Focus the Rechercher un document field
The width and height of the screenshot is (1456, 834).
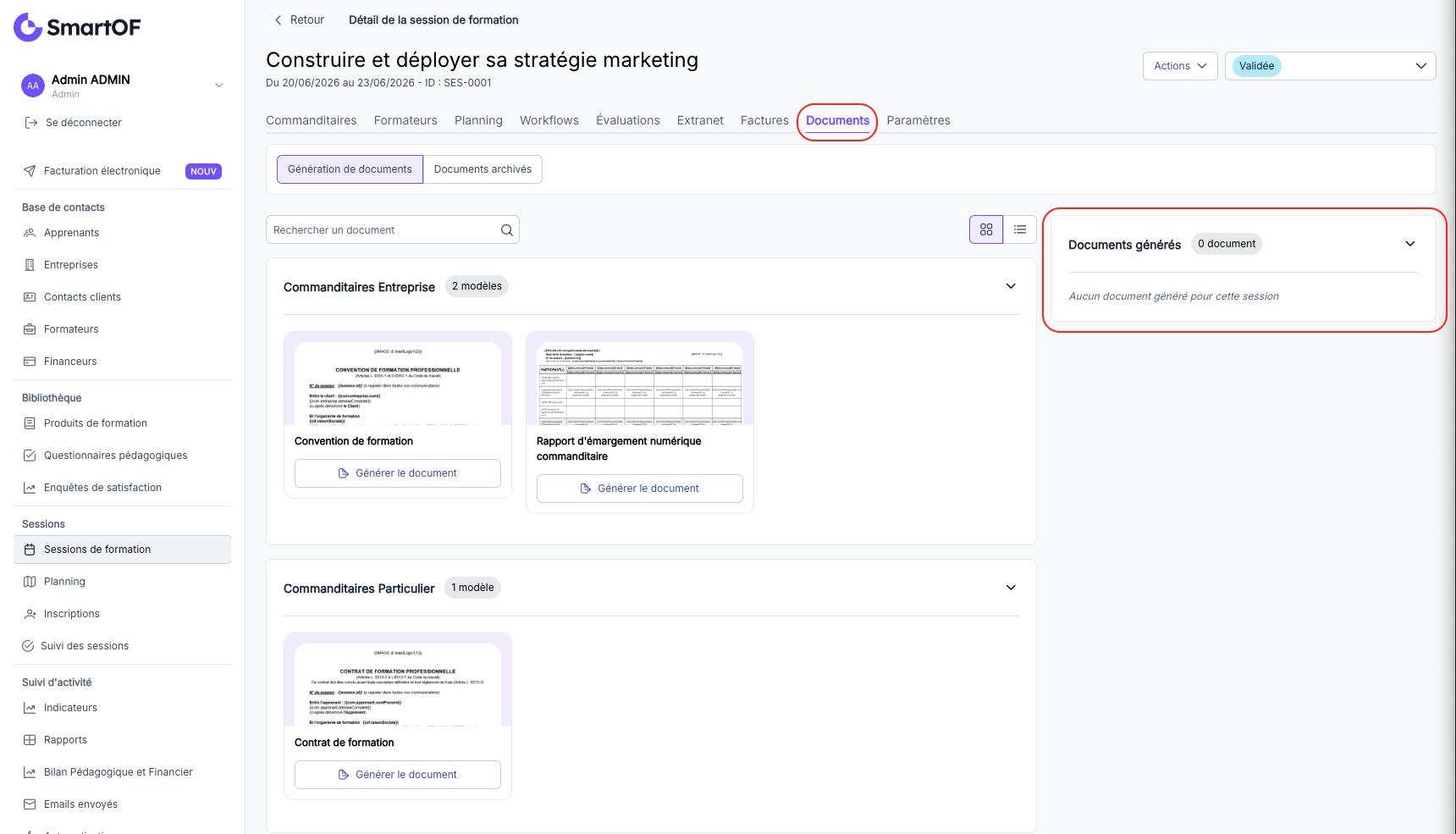(384, 230)
